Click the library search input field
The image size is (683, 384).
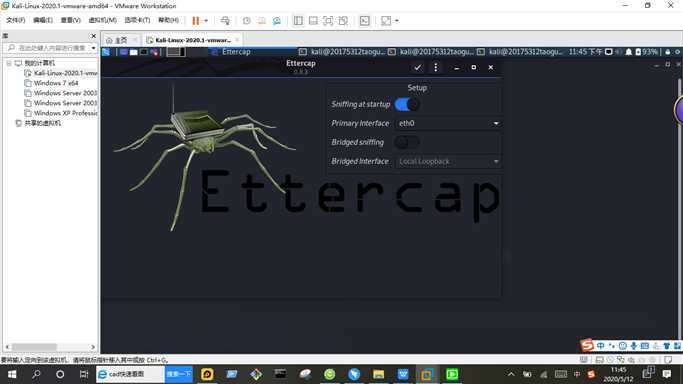coord(51,48)
